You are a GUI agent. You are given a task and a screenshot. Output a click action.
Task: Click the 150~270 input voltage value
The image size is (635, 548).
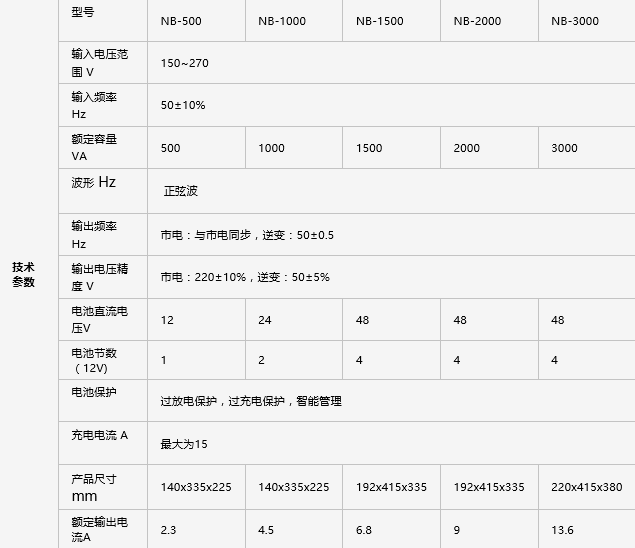(184, 63)
